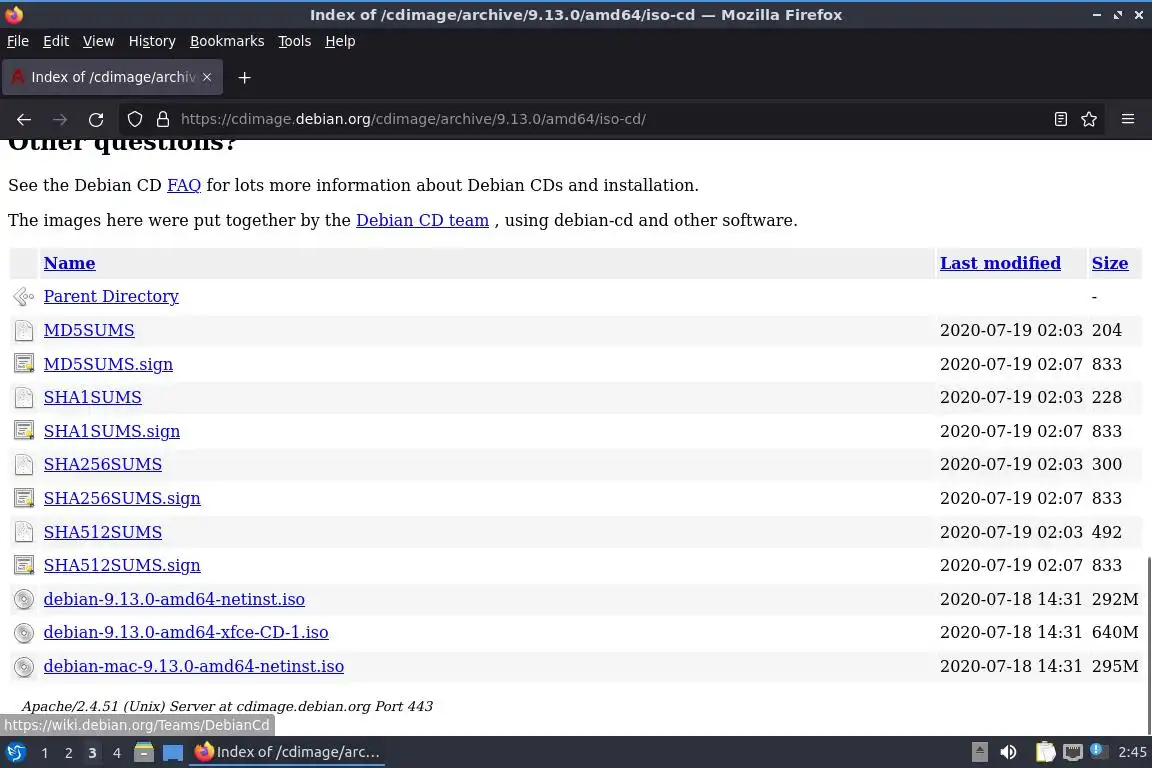Click the 292M size value
This screenshot has height=768, width=1152.
(x=1115, y=599)
